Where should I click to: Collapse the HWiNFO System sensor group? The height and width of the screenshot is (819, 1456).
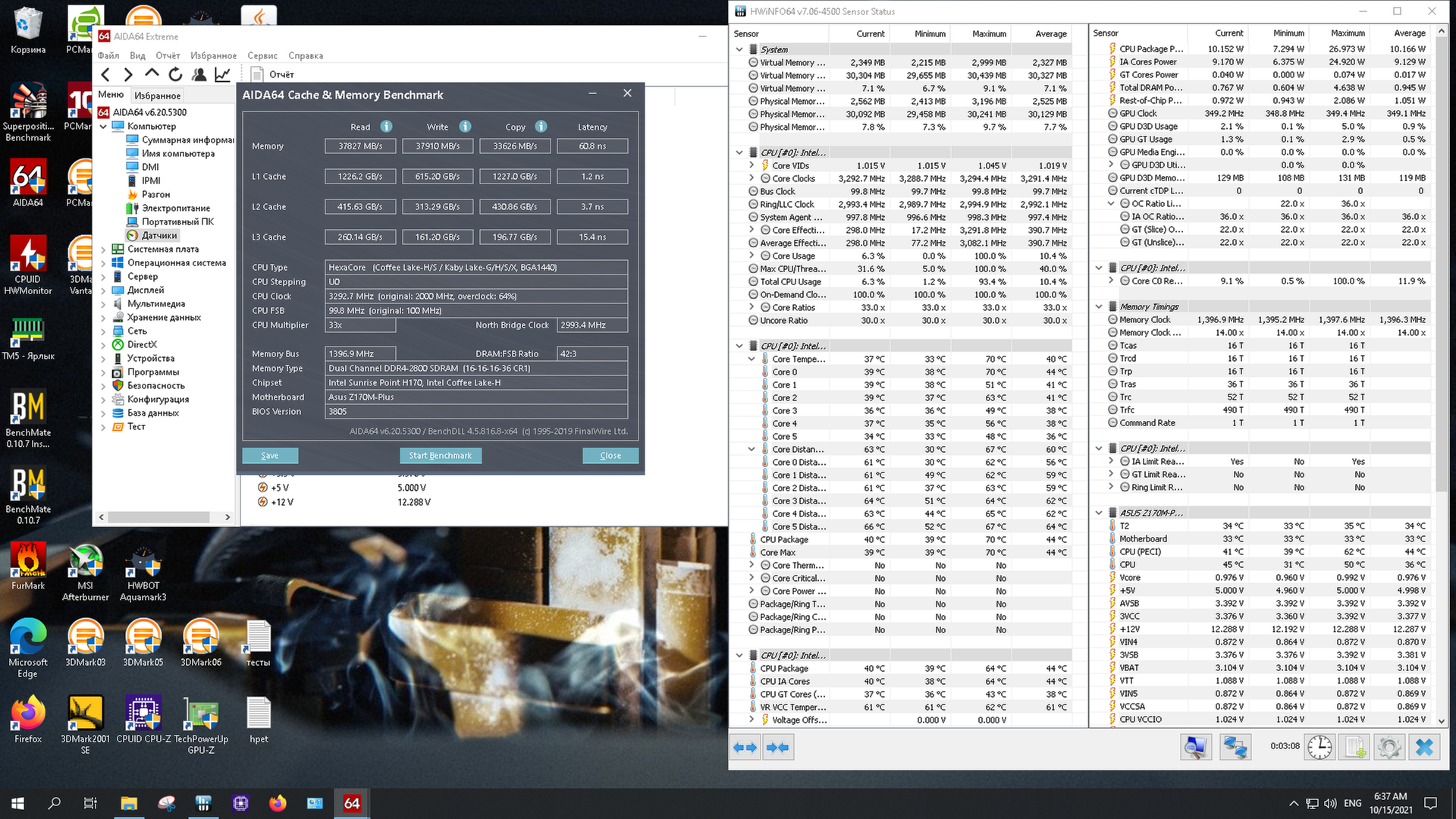pos(739,49)
